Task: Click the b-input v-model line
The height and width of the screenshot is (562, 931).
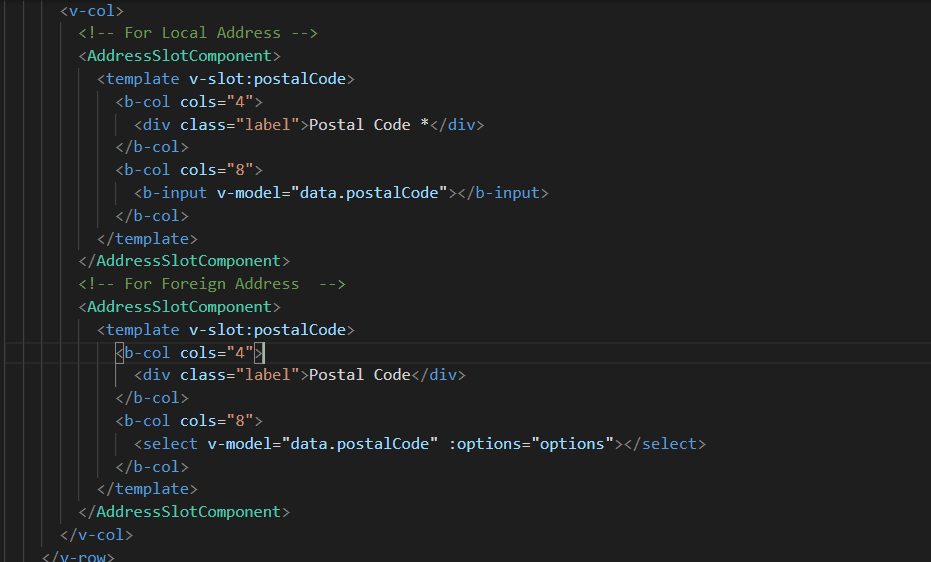Action: (x=341, y=193)
